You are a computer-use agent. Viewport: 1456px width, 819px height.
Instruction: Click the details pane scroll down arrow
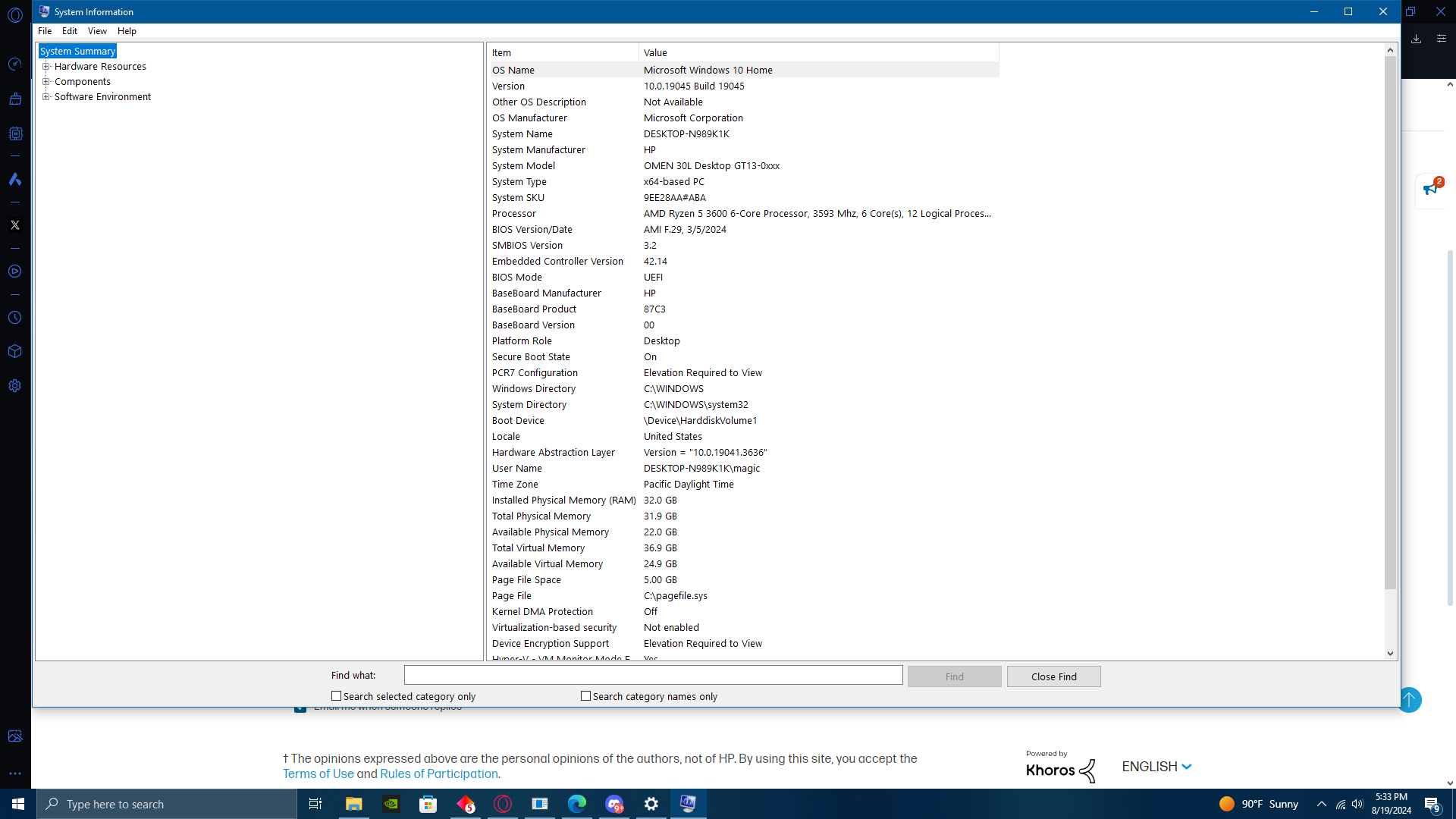coord(1390,654)
